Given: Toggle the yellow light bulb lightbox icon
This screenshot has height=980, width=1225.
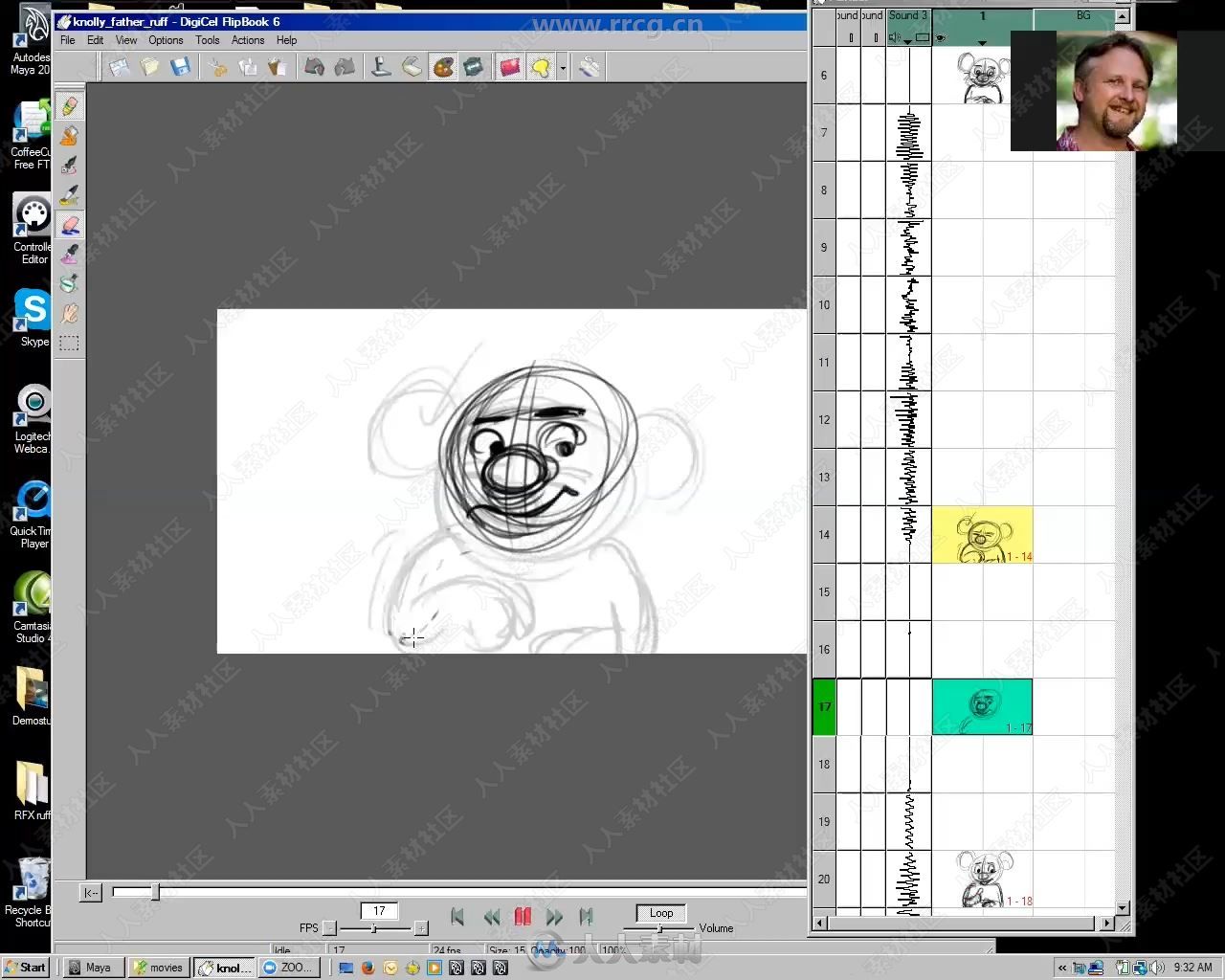Looking at the screenshot, I should point(541,67).
